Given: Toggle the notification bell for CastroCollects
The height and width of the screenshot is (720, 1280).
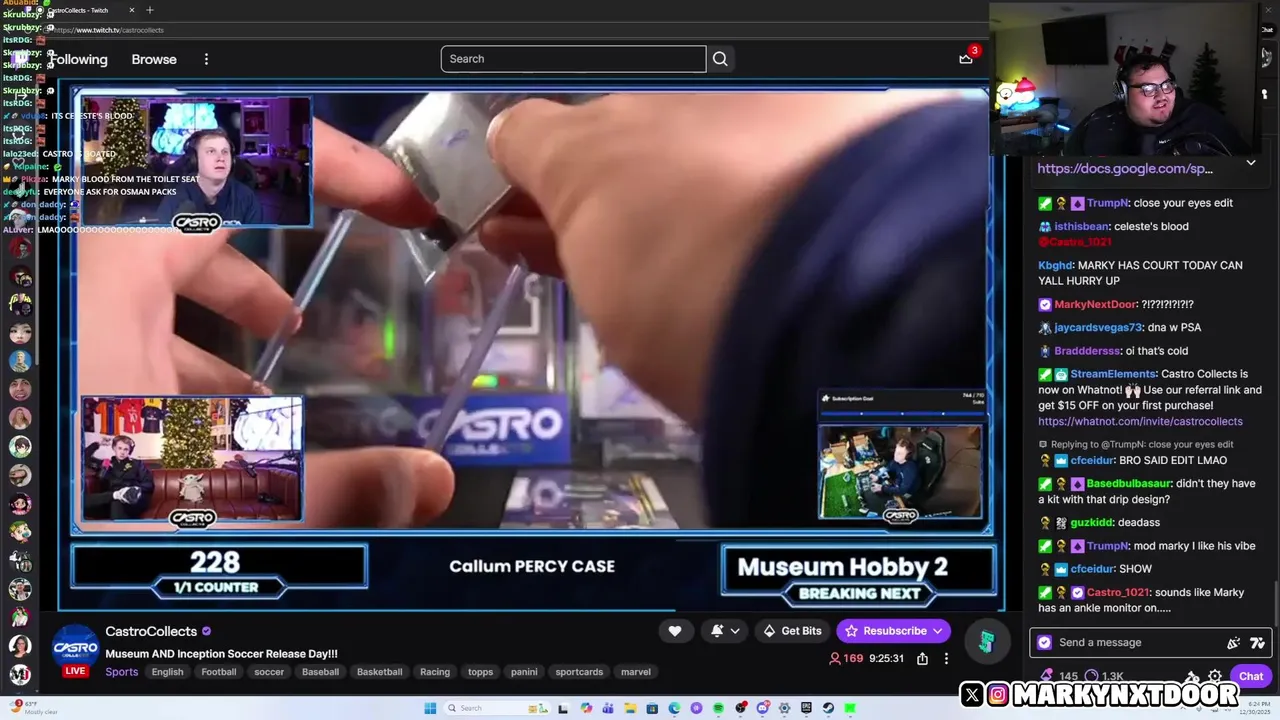Looking at the screenshot, I should pyautogui.click(x=717, y=631).
